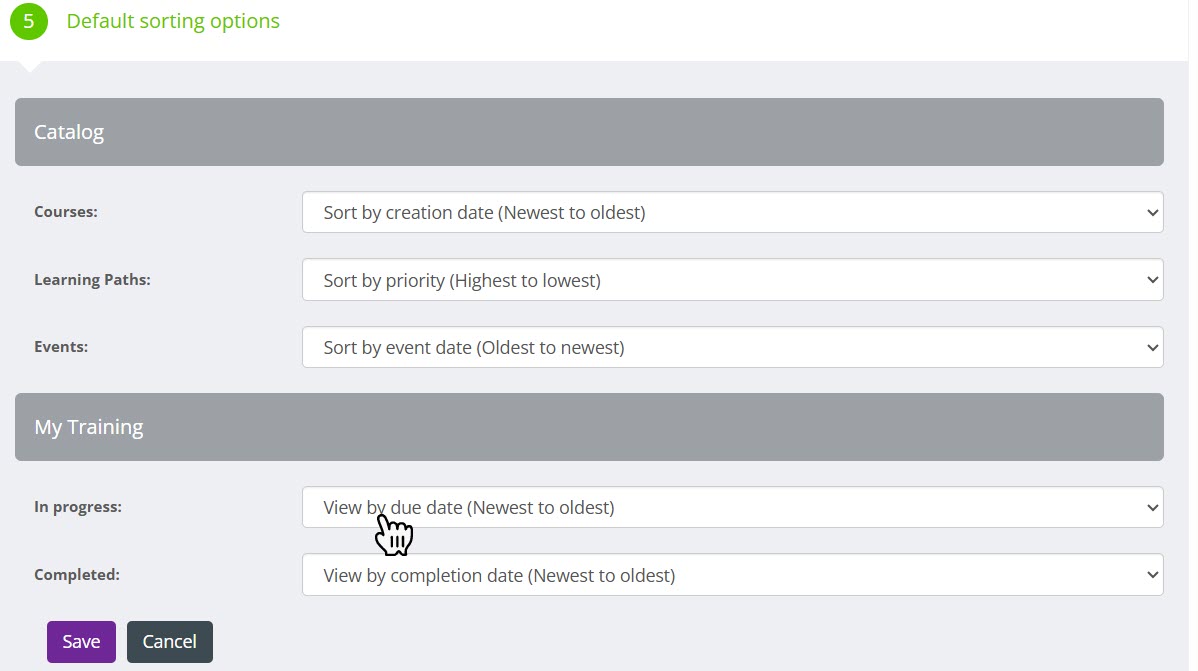Open the Events sort by event date dropdown
The image size is (1198, 671).
pyautogui.click(x=732, y=348)
